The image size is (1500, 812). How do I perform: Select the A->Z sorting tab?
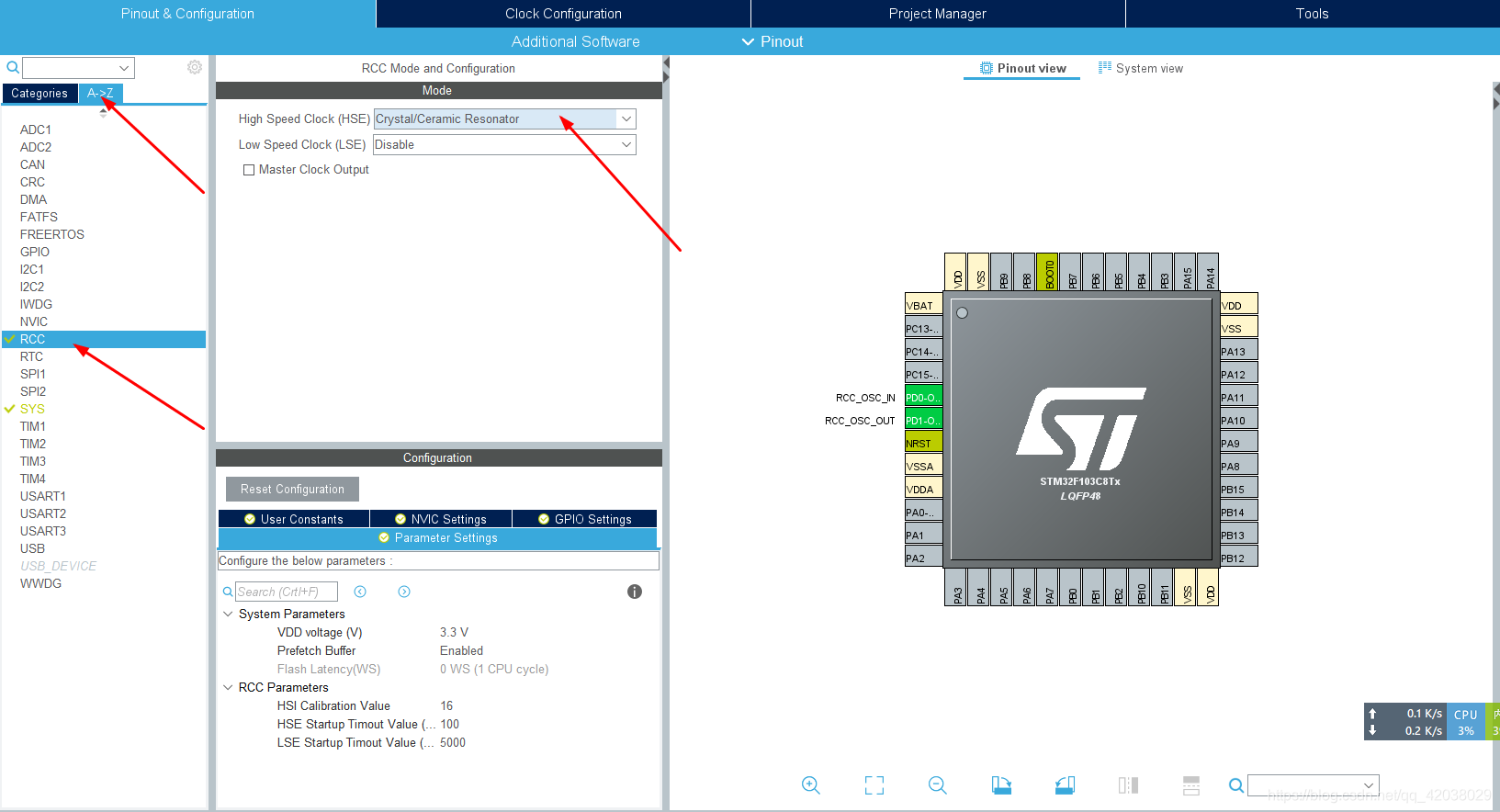pyautogui.click(x=100, y=94)
